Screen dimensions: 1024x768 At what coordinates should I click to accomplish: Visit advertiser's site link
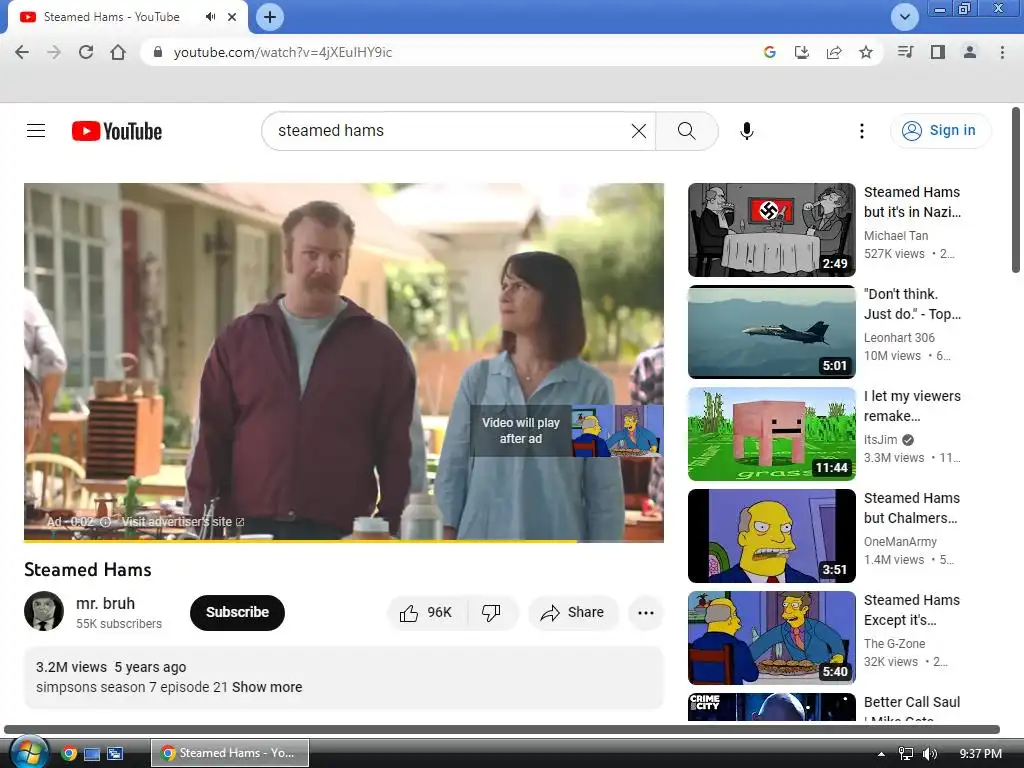(182, 522)
